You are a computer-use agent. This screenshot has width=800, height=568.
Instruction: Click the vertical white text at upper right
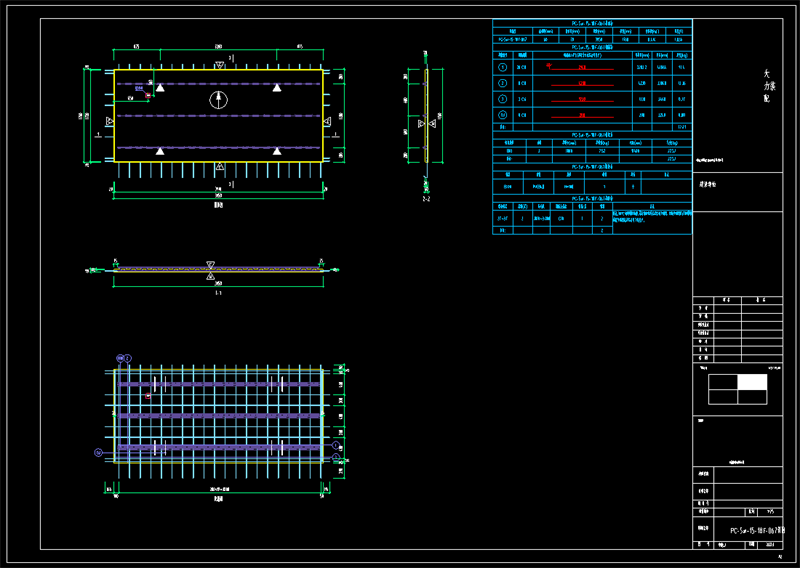pyautogui.click(x=768, y=86)
